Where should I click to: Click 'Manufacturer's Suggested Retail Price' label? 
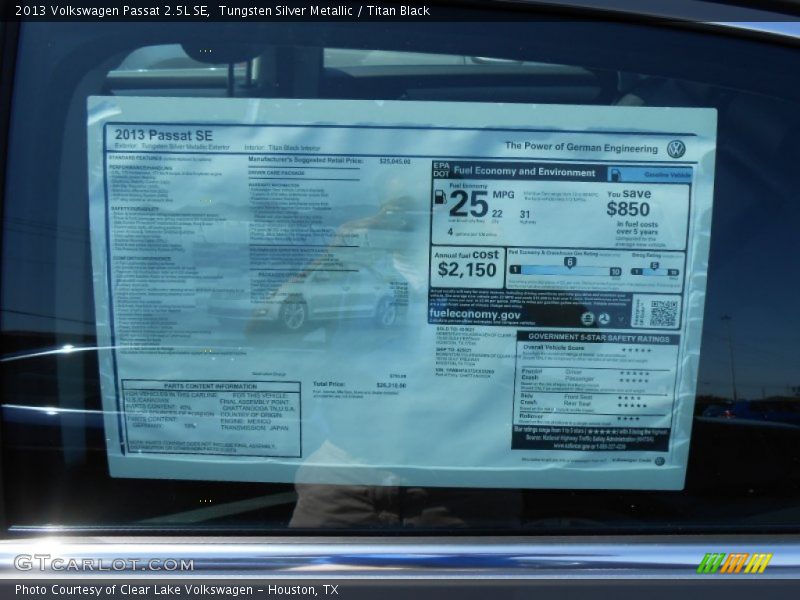click(305, 160)
